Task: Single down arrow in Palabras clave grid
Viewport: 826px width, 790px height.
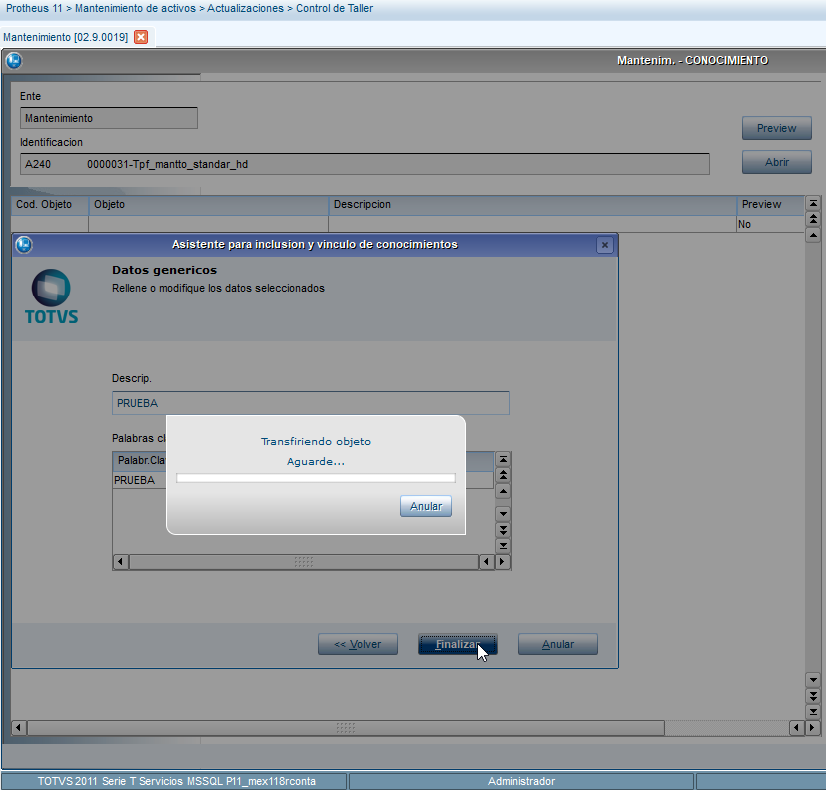Action: pyautogui.click(x=503, y=514)
